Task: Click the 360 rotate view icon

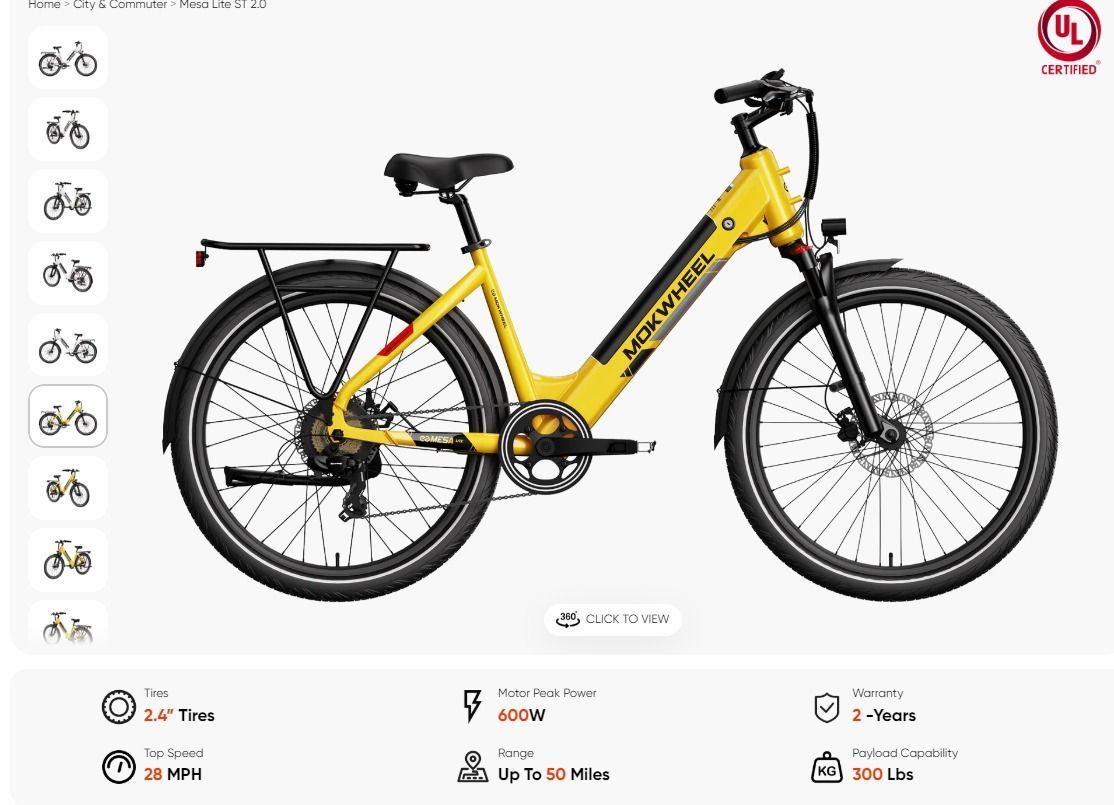Action: pyautogui.click(x=568, y=619)
